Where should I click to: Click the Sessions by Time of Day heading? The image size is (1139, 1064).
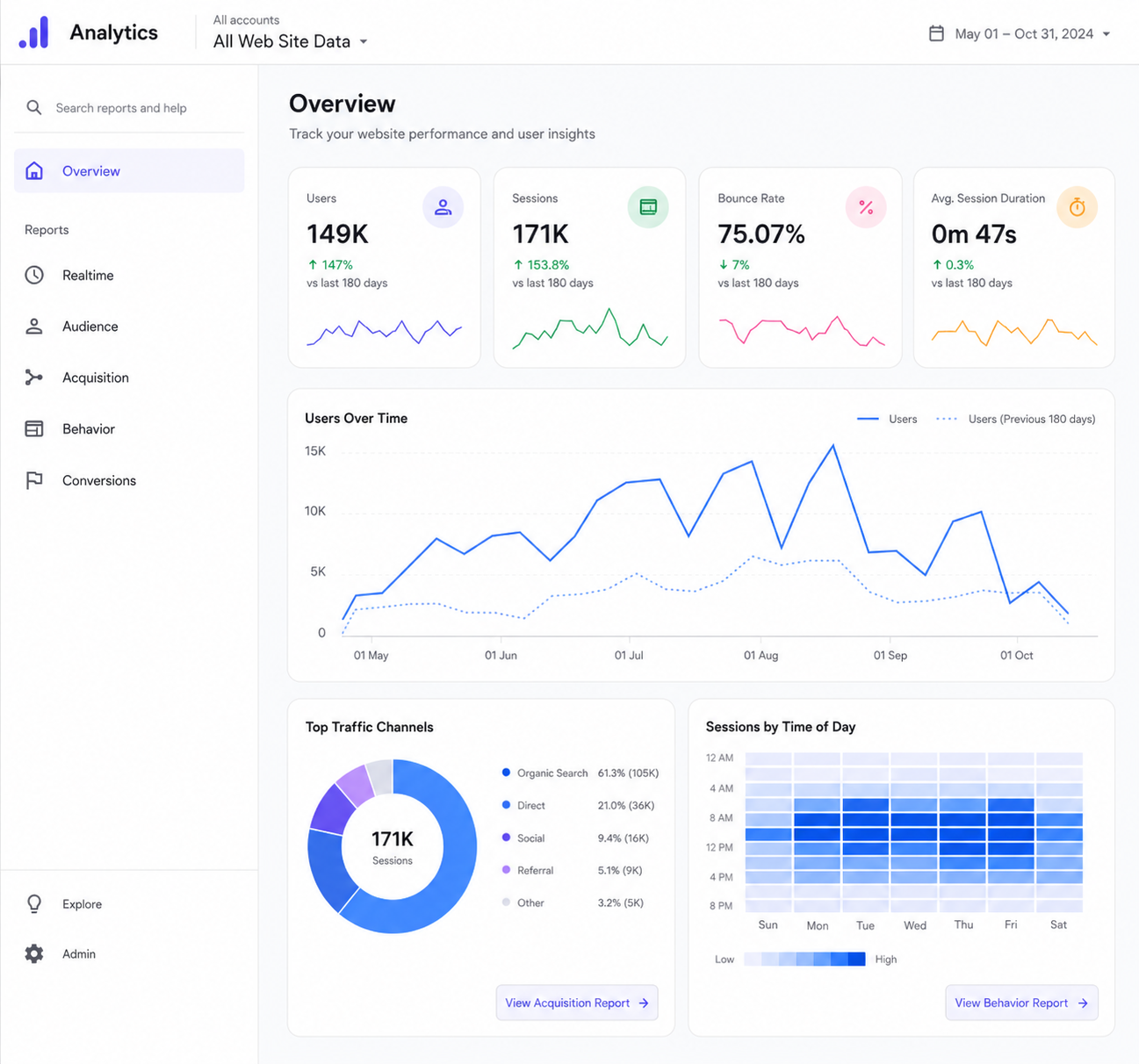pyautogui.click(x=781, y=727)
